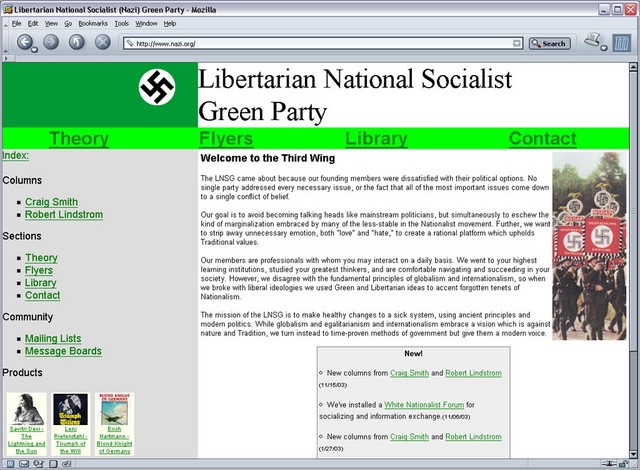This screenshot has height=470, width=640.
Task: Toggle the online/offline connection icon
Action: [x=609, y=464]
